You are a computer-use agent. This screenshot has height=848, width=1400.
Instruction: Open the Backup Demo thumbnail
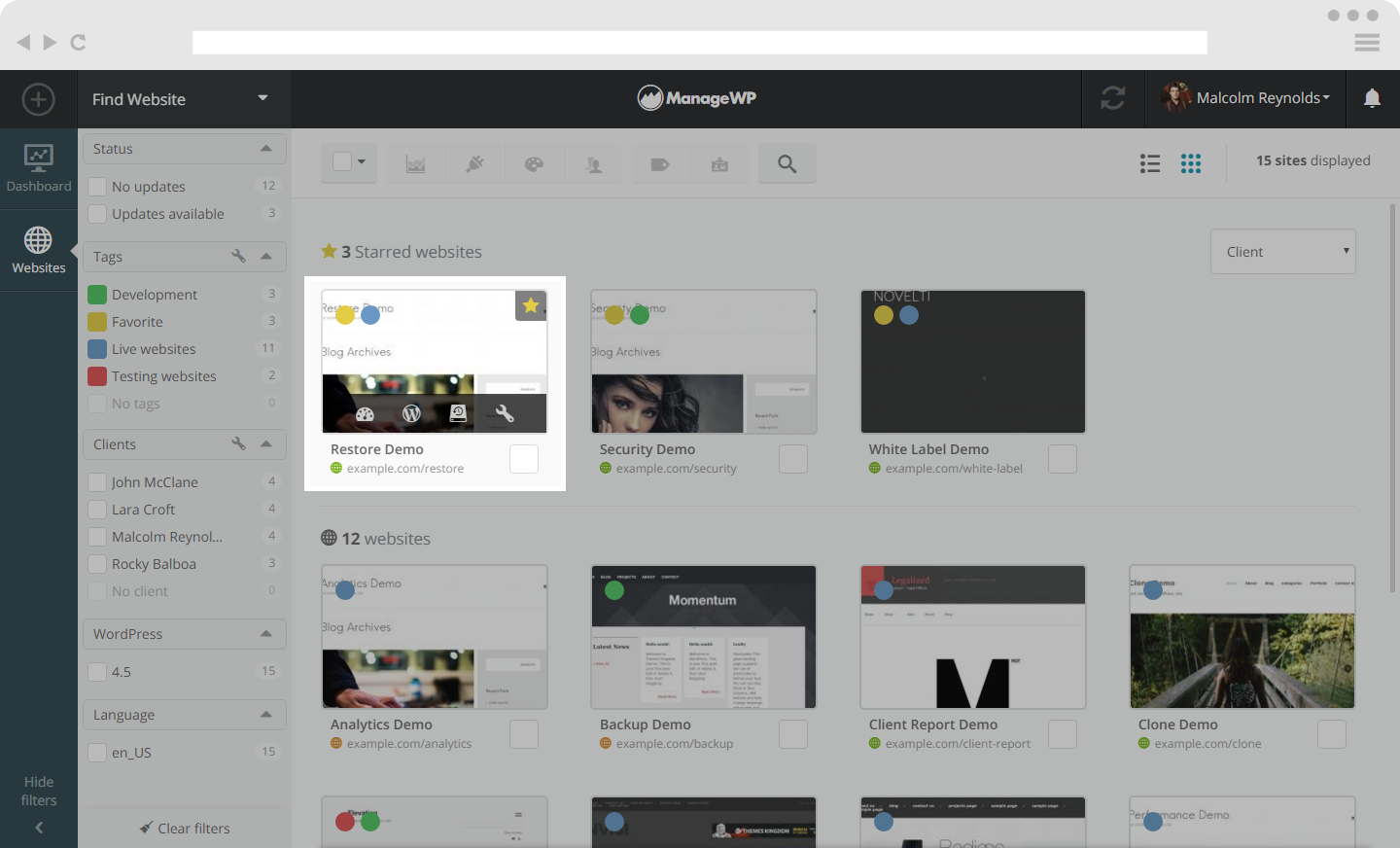704,637
